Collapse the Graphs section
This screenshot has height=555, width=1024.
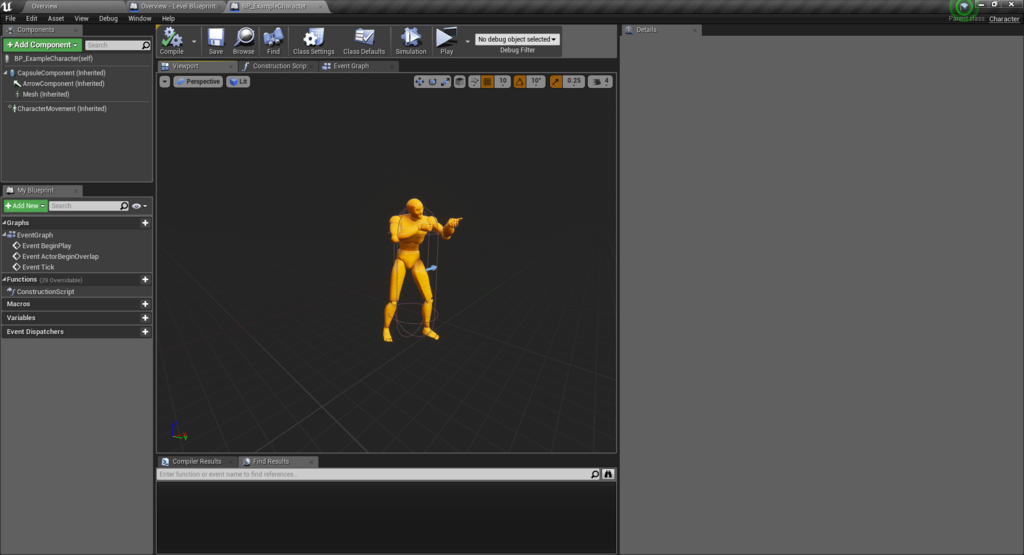(5, 223)
